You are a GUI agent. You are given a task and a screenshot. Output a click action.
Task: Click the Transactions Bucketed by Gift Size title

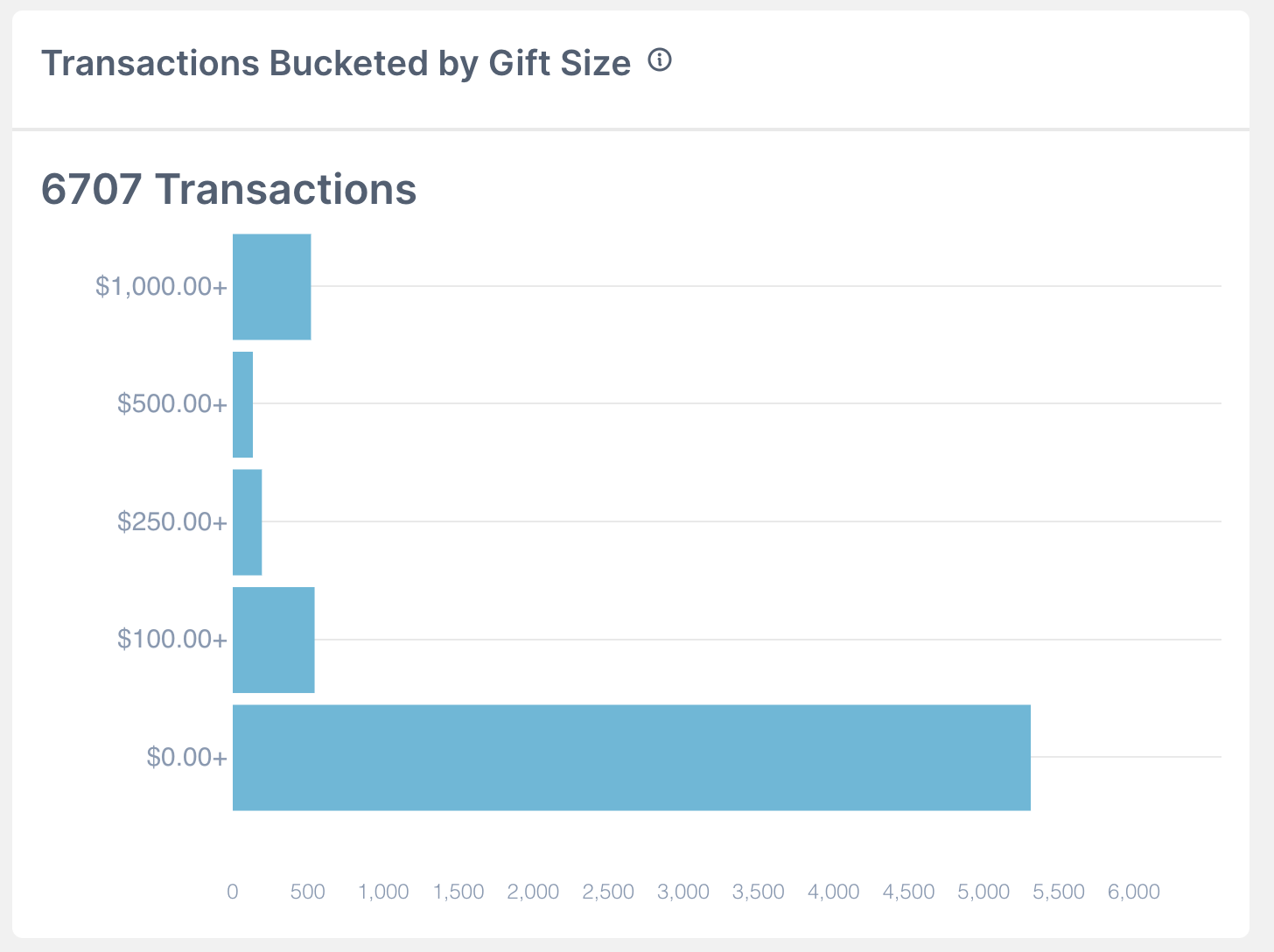(336, 64)
